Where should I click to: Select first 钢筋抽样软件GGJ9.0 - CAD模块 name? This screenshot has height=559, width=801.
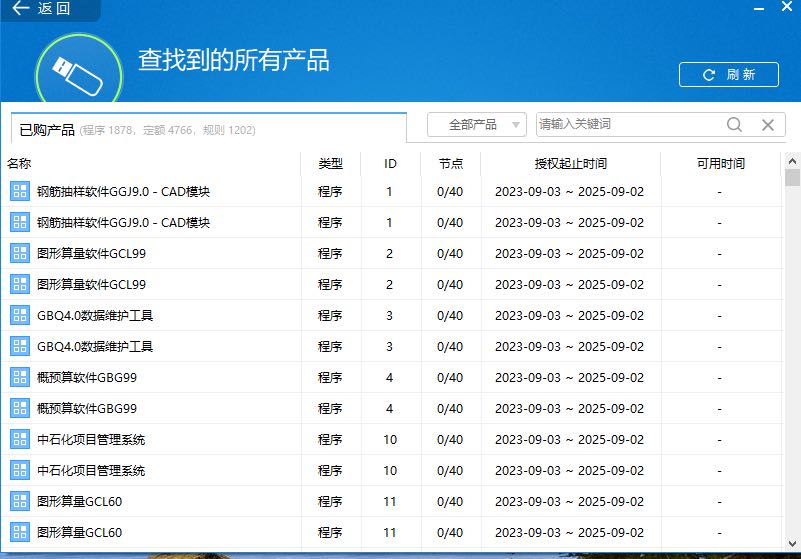123,192
